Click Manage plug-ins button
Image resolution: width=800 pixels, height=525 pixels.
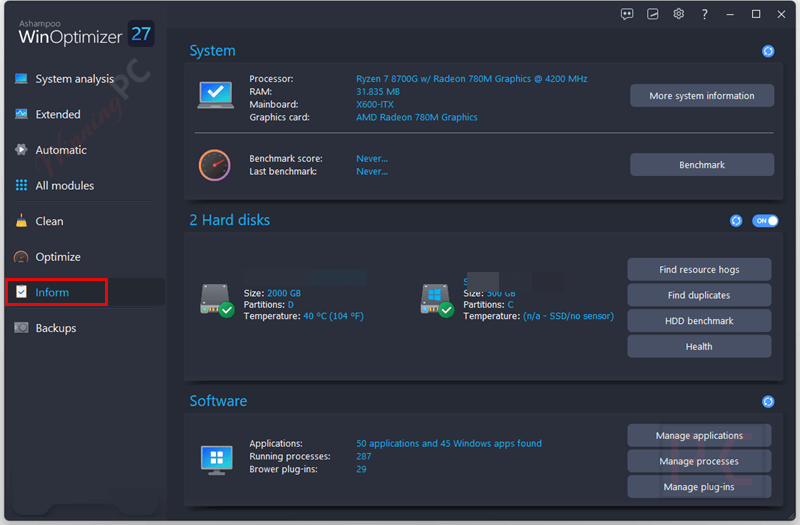[699, 487]
